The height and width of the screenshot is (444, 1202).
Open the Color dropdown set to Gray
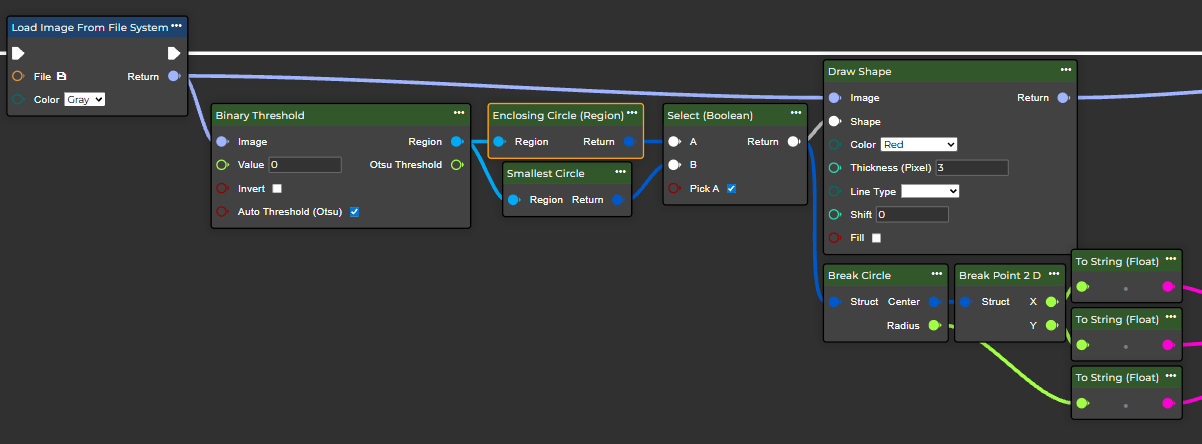pos(85,100)
